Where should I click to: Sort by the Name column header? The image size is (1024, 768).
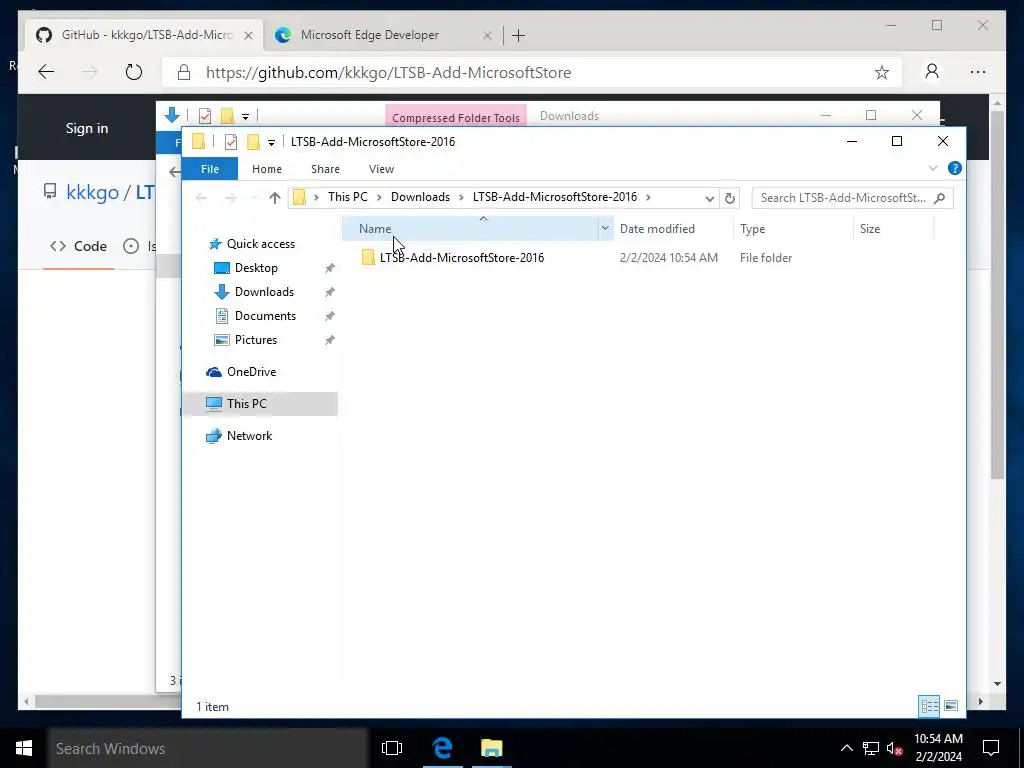point(470,229)
